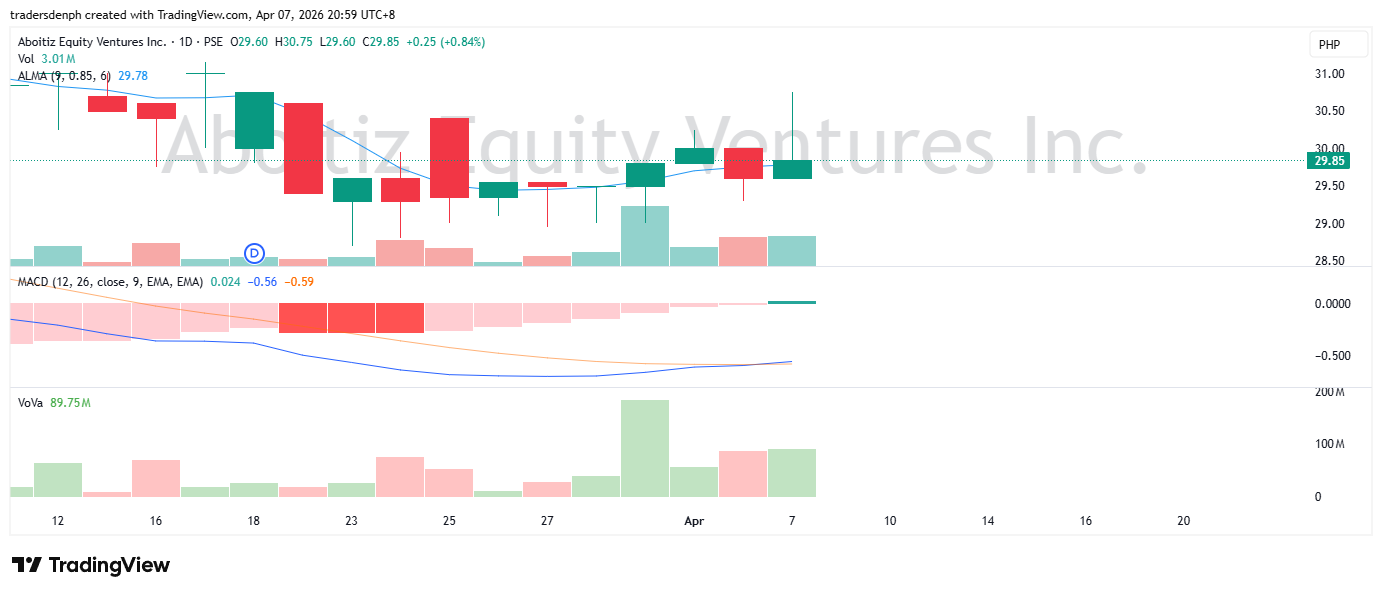Click the dividend 'D' marker icon
Screen dimensions: 1382x595
point(255,252)
